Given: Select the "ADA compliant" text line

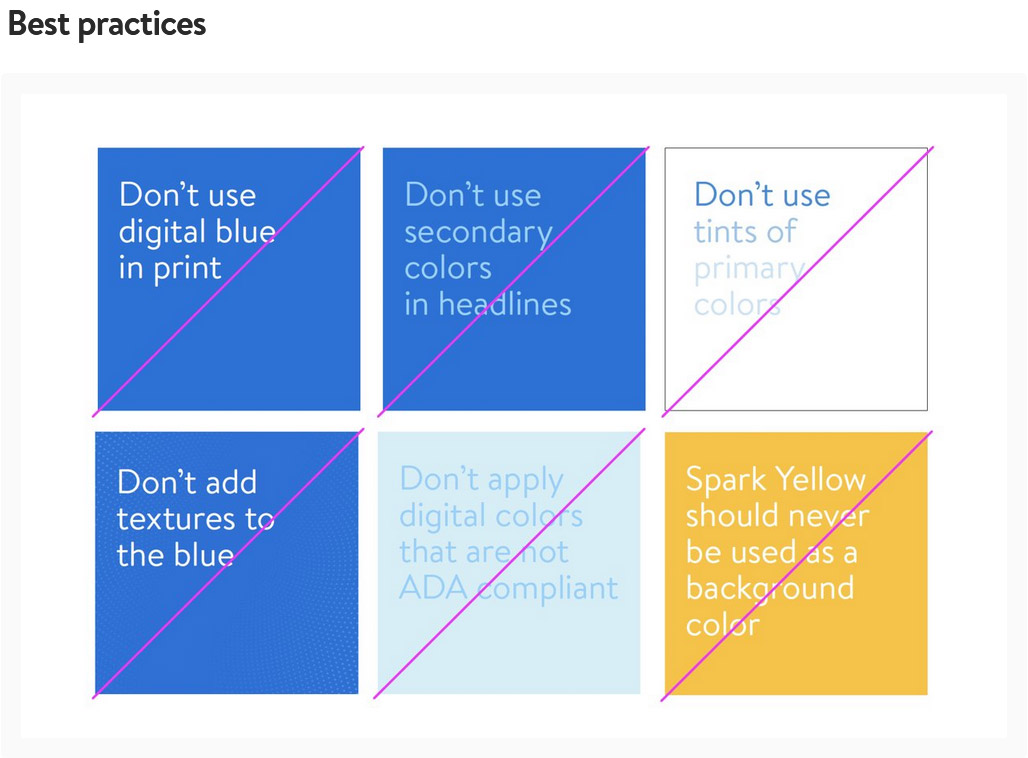Looking at the screenshot, I should (508, 588).
